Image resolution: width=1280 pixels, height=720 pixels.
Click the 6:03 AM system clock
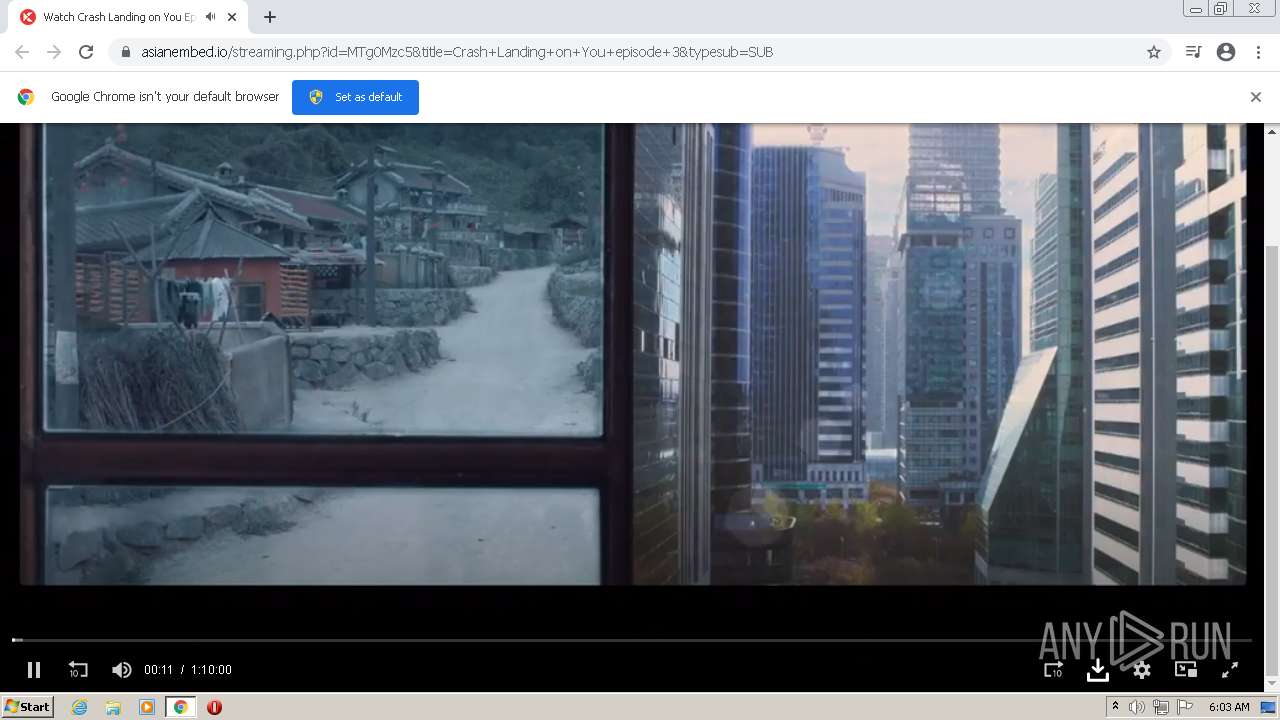coord(1229,707)
